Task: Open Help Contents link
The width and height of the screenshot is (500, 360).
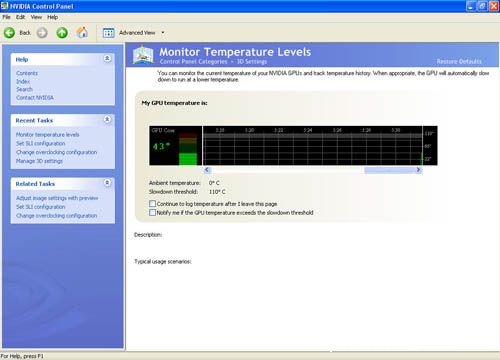Action: (x=27, y=73)
